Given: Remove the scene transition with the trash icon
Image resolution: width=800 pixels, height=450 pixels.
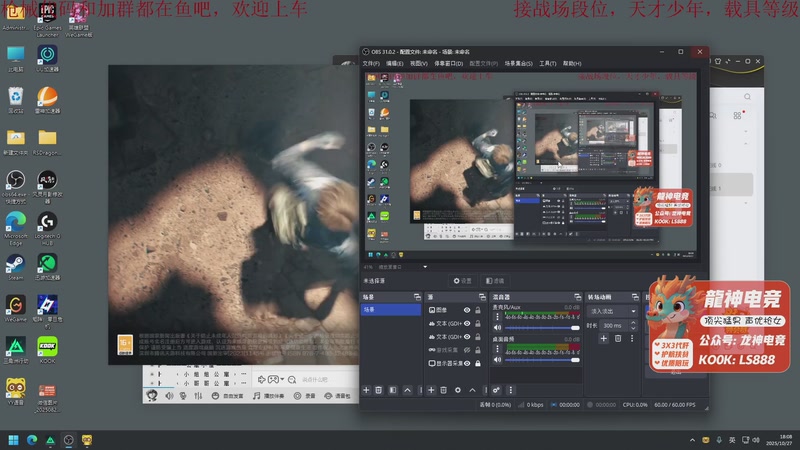Looking at the screenshot, I should pyautogui.click(x=618, y=338).
